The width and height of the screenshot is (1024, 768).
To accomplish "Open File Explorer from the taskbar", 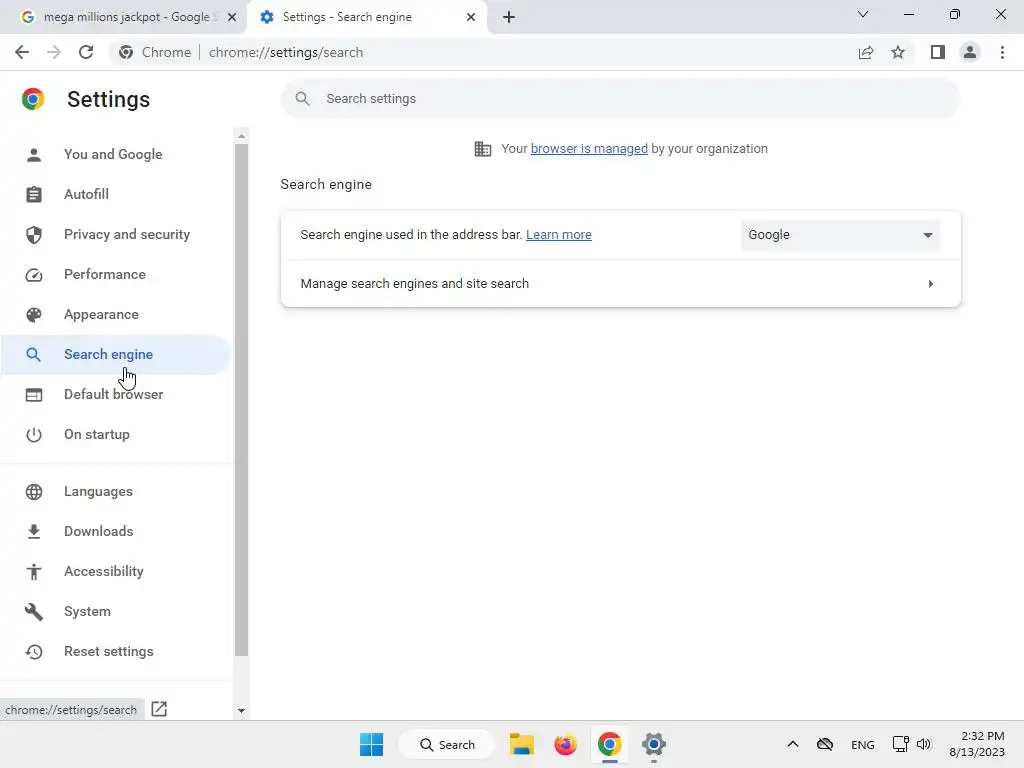I will point(522,744).
